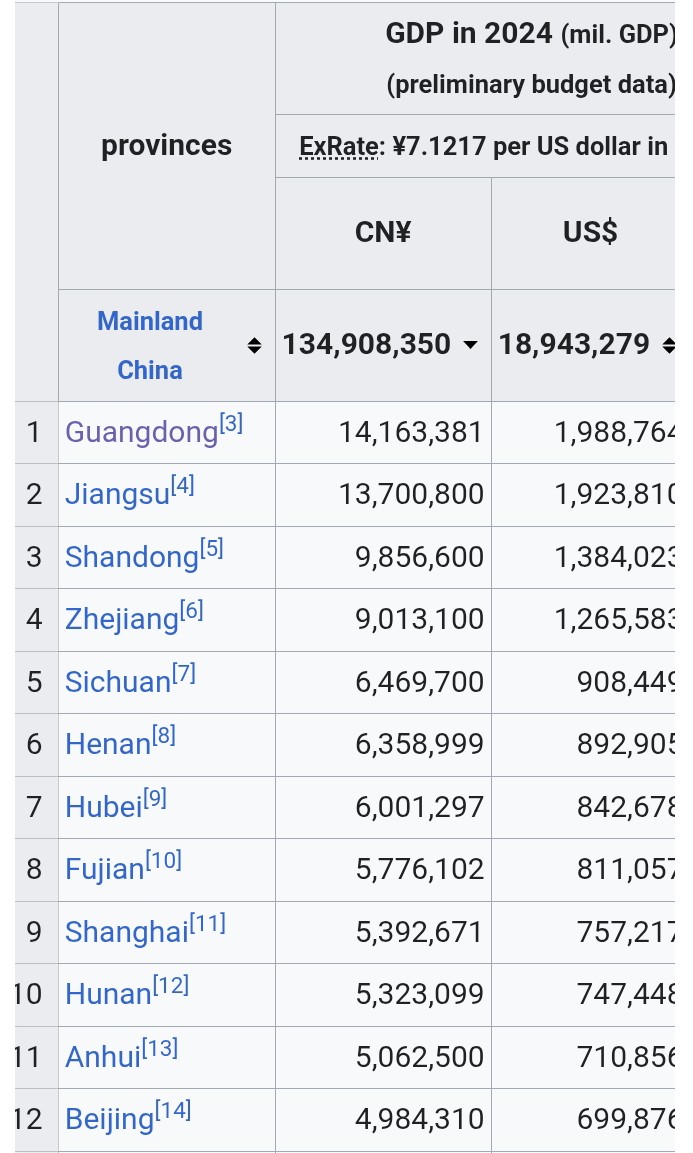Click the ExRate abbreviation in the header
The width and height of the screenshot is (693, 1153).
click(338, 147)
